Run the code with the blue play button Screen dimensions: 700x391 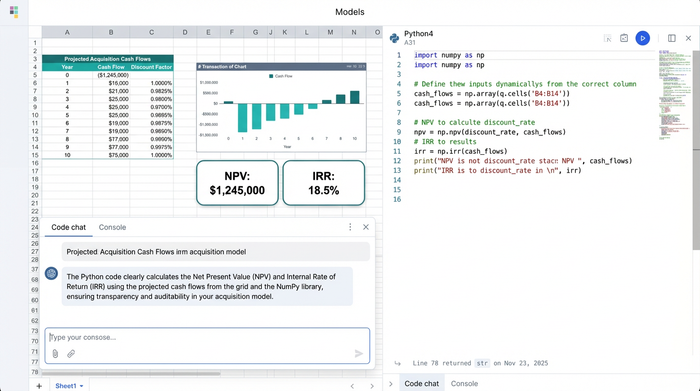click(x=642, y=38)
